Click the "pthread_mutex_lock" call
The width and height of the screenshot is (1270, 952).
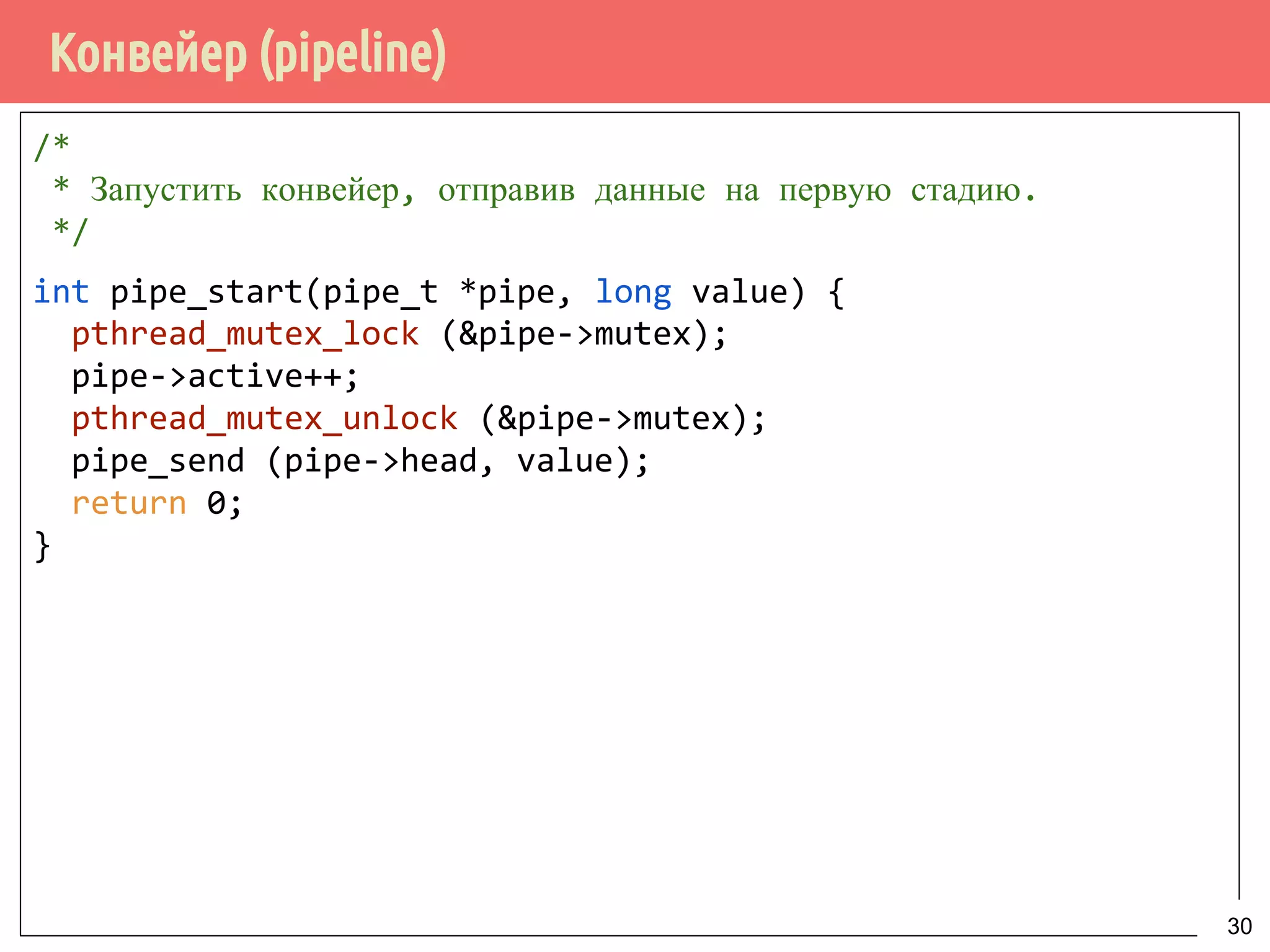246,335
